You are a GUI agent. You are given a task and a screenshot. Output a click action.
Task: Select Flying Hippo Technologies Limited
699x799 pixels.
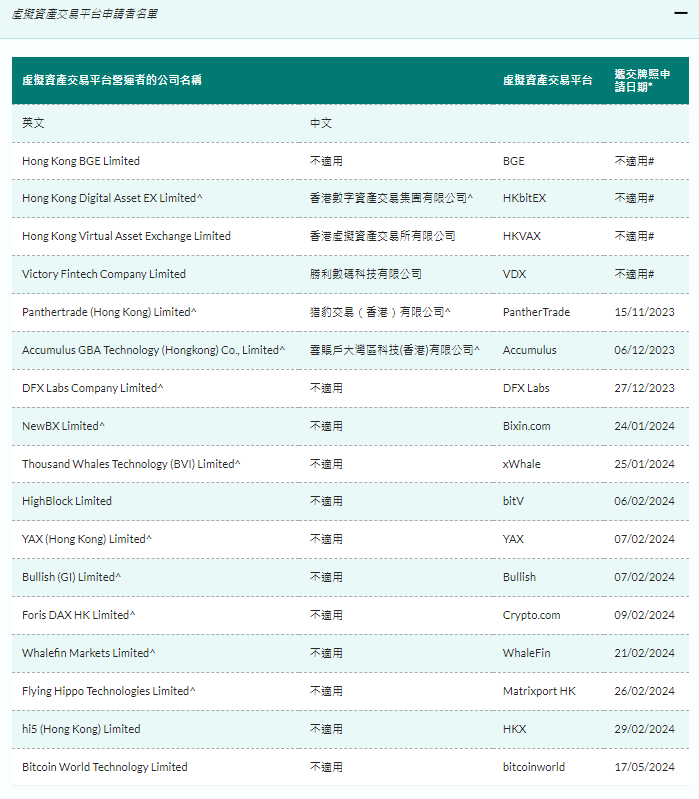(x=109, y=691)
